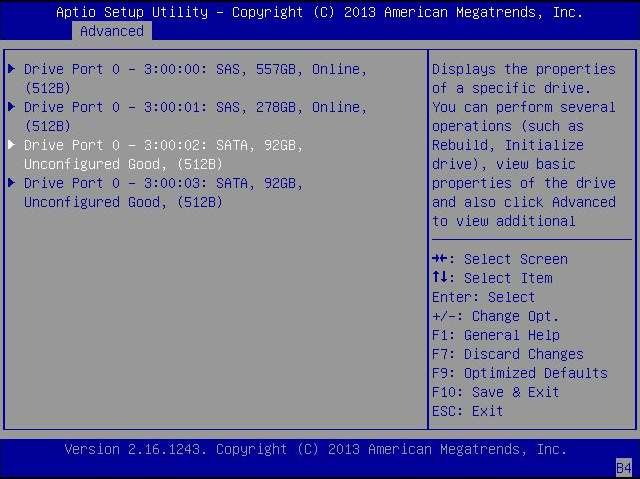Click the B4 code in the corner
The height and width of the screenshot is (479, 640).
pyautogui.click(x=623, y=468)
